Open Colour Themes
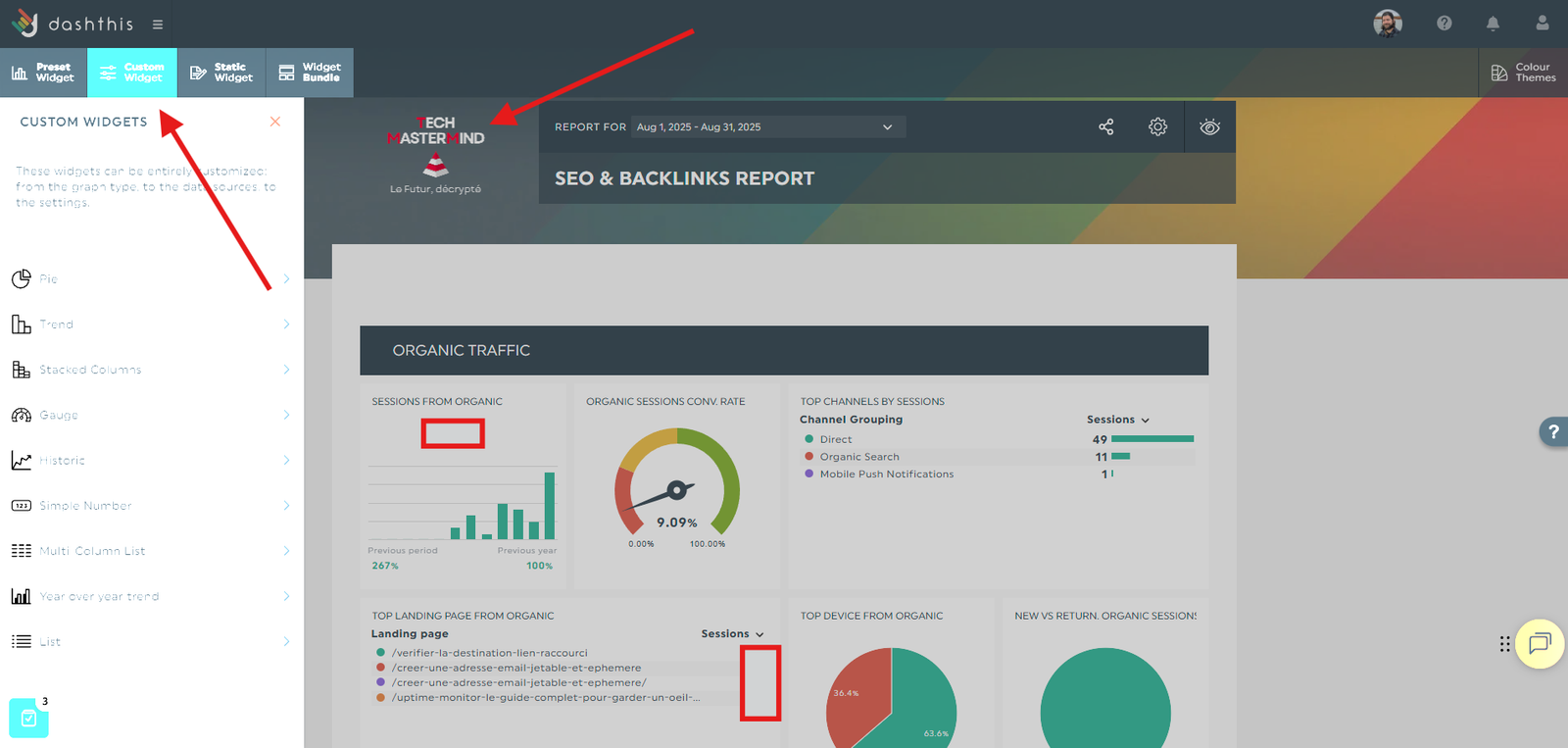The image size is (1568, 748). [1523, 73]
